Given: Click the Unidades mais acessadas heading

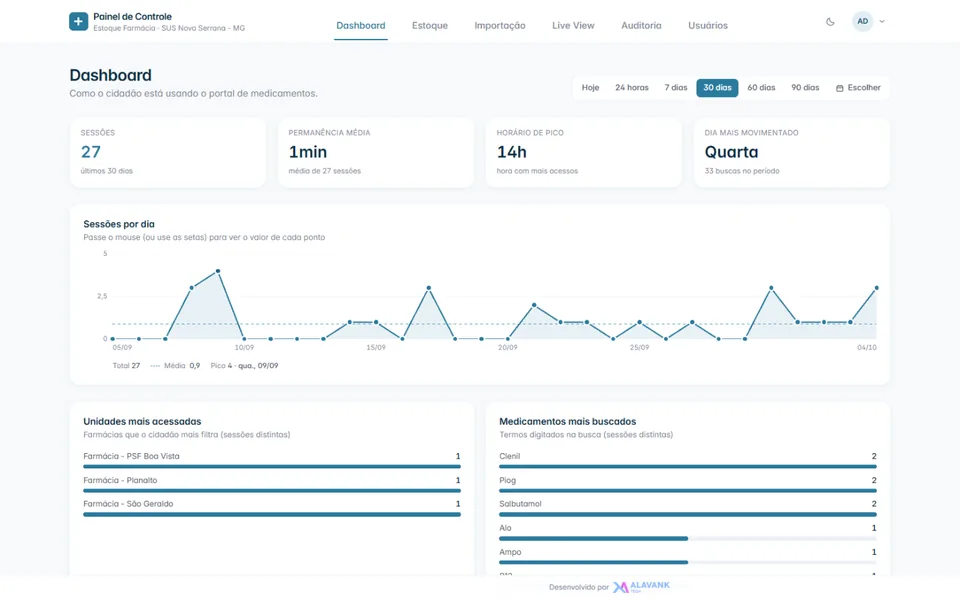Looking at the screenshot, I should 142,421.
